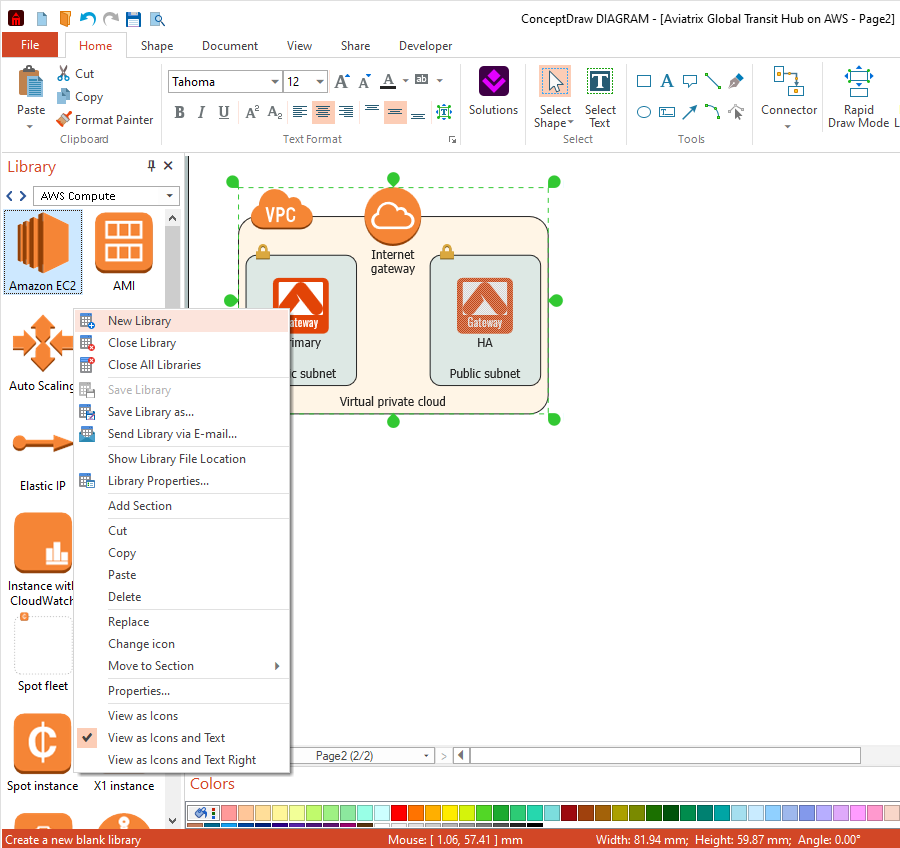Expand the AWS Compute library dropdown
The image size is (900, 848).
tap(171, 196)
